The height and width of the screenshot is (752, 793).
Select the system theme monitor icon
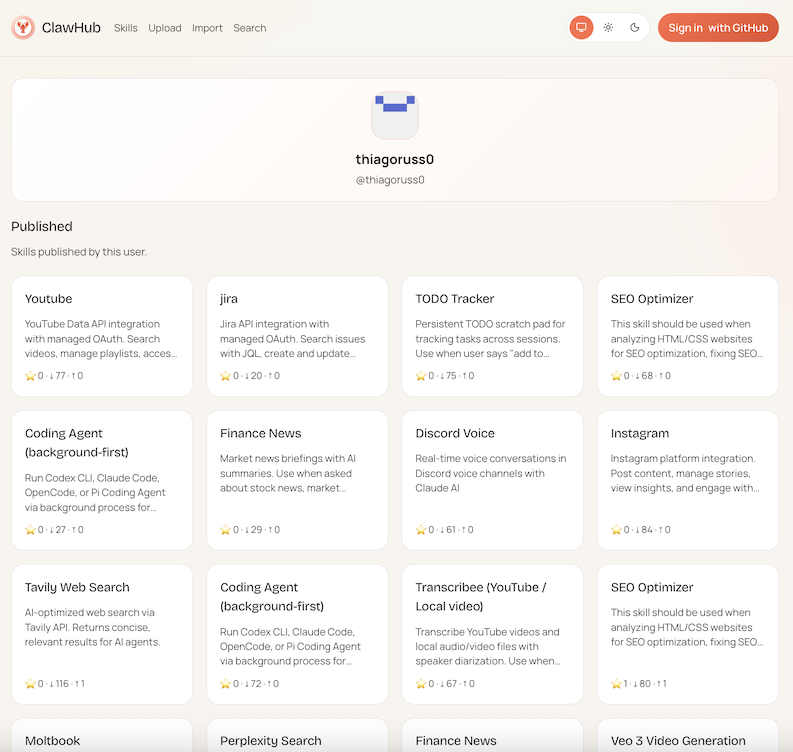point(581,28)
